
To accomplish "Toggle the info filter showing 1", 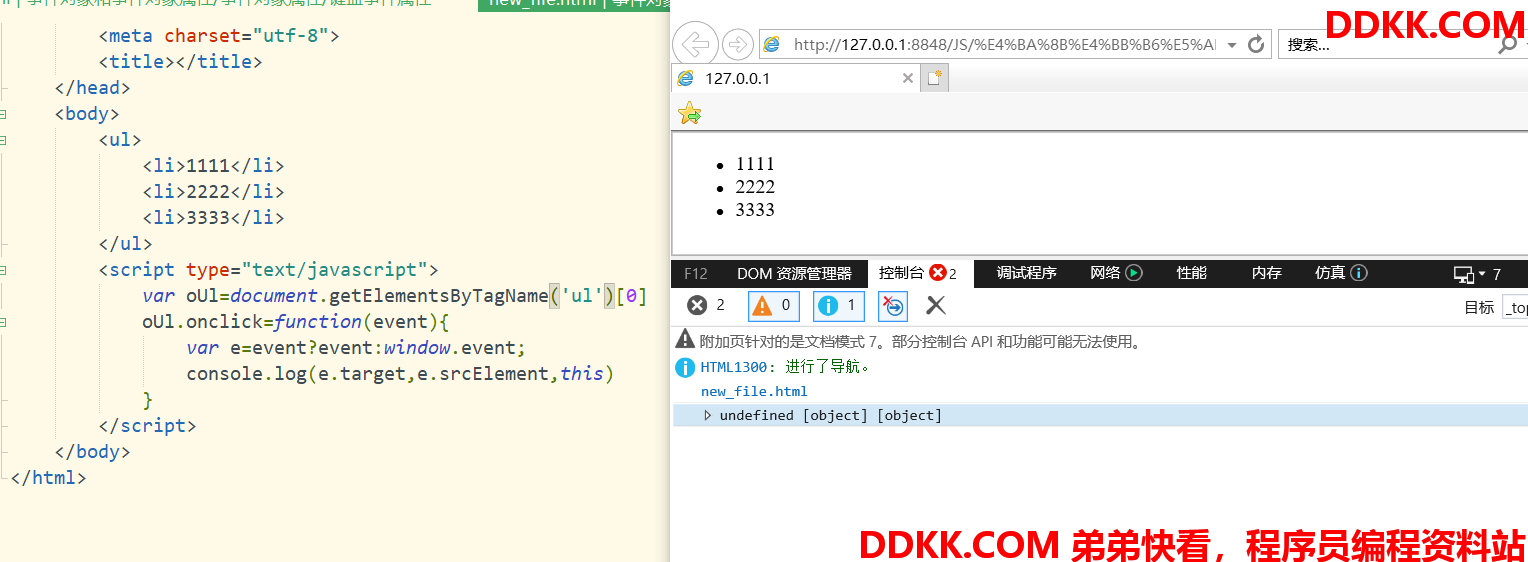I will pyautogui.click(x=839, y=306).
